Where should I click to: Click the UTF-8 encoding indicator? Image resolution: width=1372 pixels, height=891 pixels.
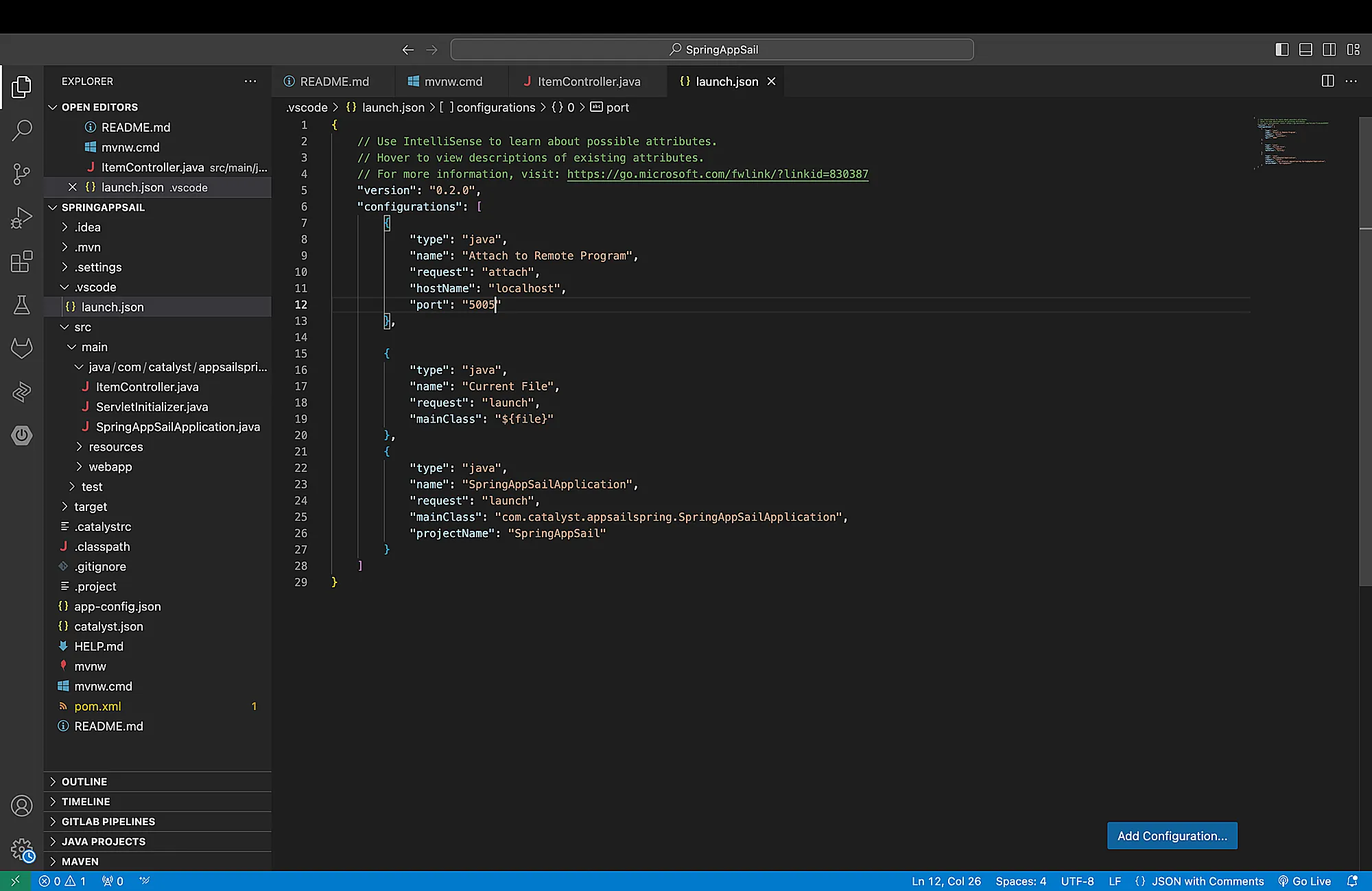tap(1077, 881)
